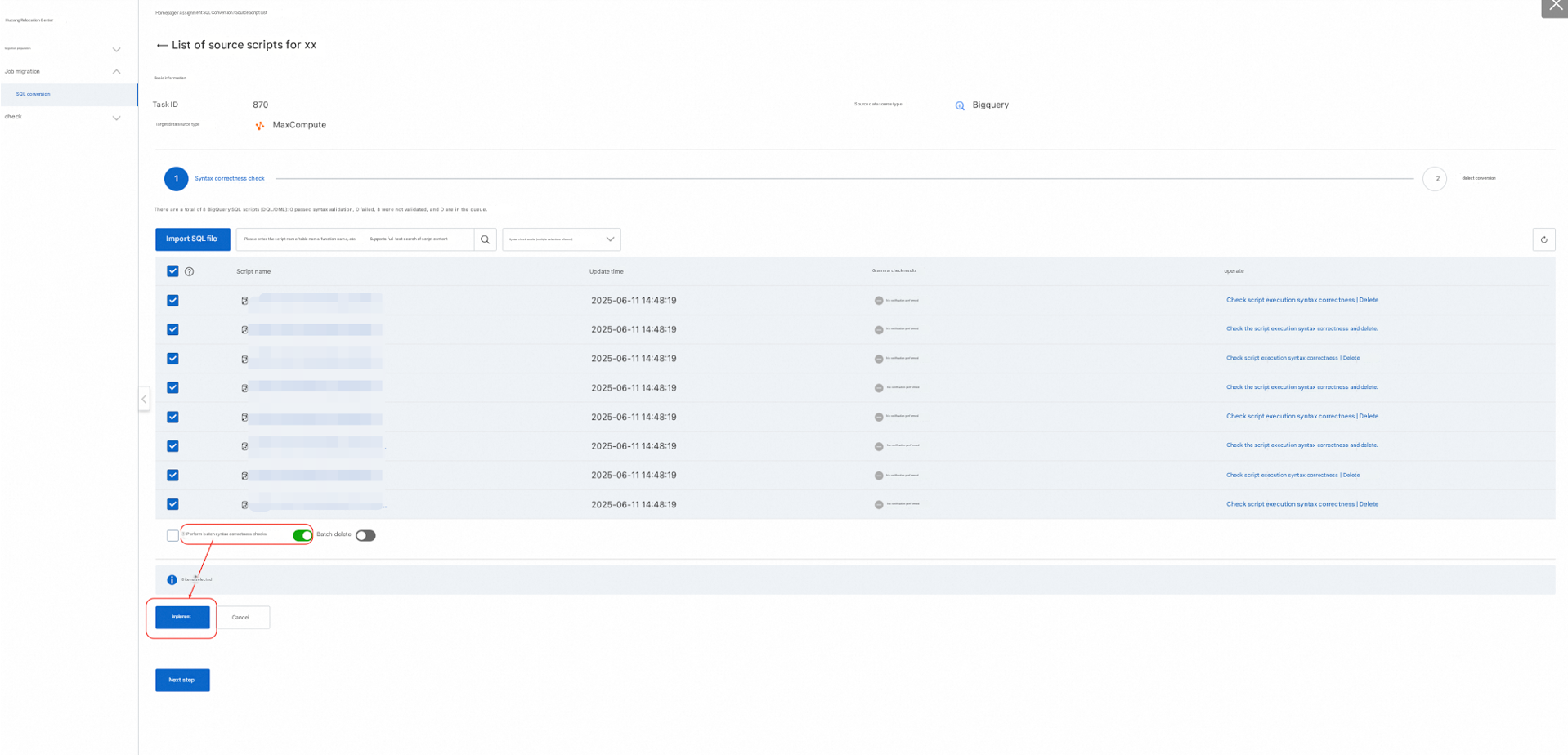
Task: Click the Source Script List breadcrumb
Action: point(251,13)
